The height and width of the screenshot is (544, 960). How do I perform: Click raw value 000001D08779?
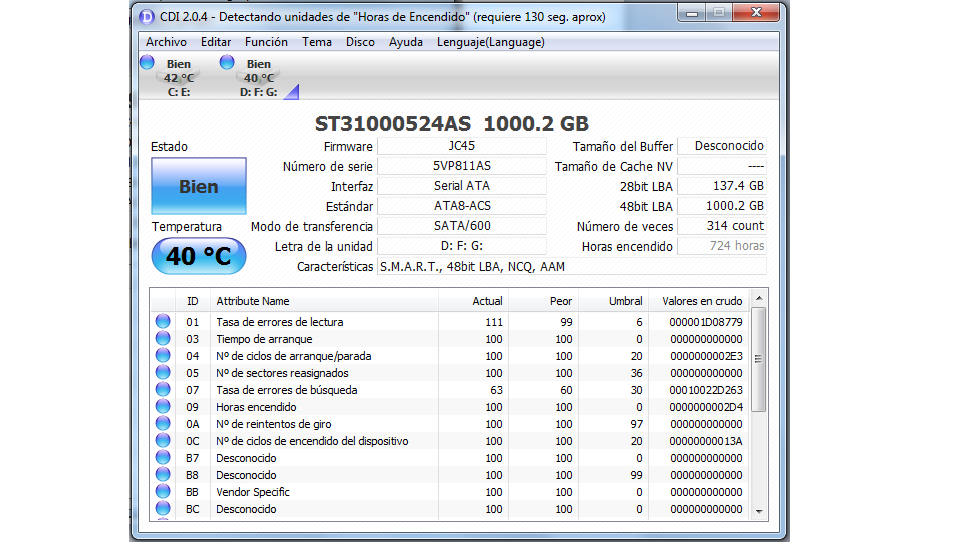point(705,322)
